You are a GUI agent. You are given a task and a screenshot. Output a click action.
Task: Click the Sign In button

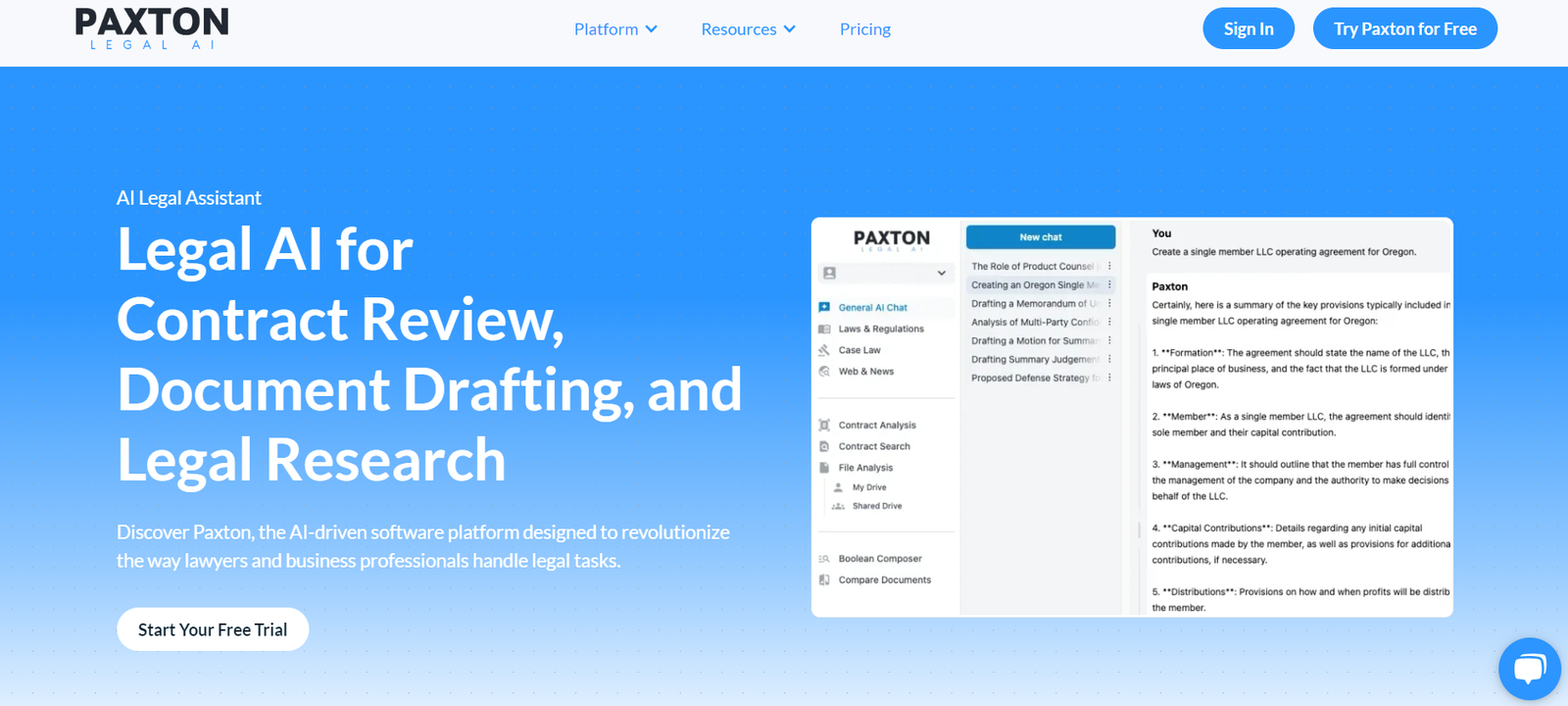tap(1249, 28)
